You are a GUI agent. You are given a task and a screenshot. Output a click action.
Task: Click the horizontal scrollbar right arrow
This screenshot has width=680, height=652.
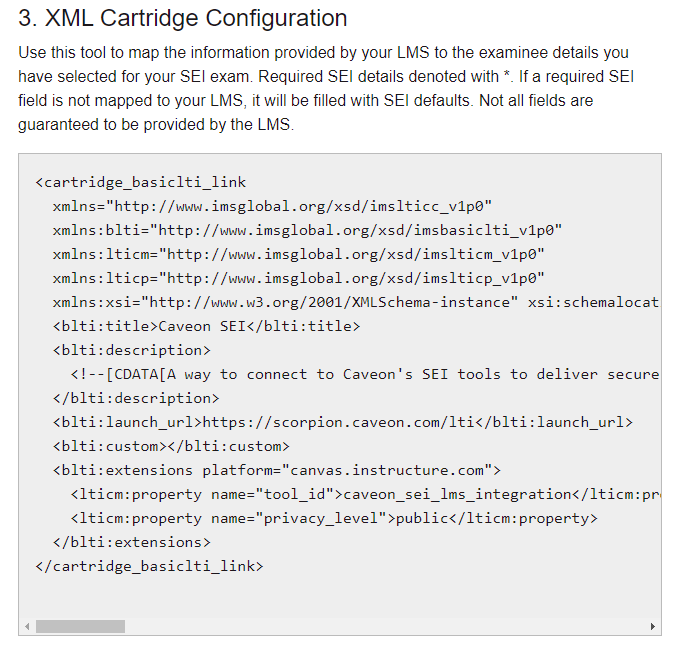click(x=653, y=626)
